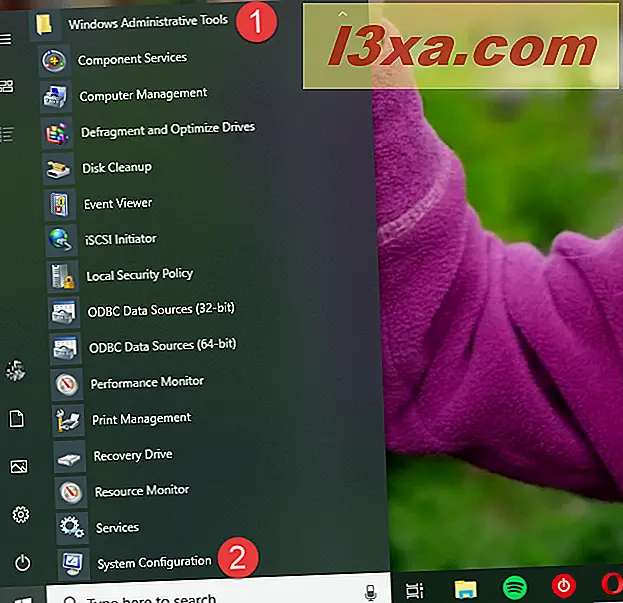Viewport: 623px width, 603px height.
Task: Open the System Configuration monitor icon
Action: 73,564
